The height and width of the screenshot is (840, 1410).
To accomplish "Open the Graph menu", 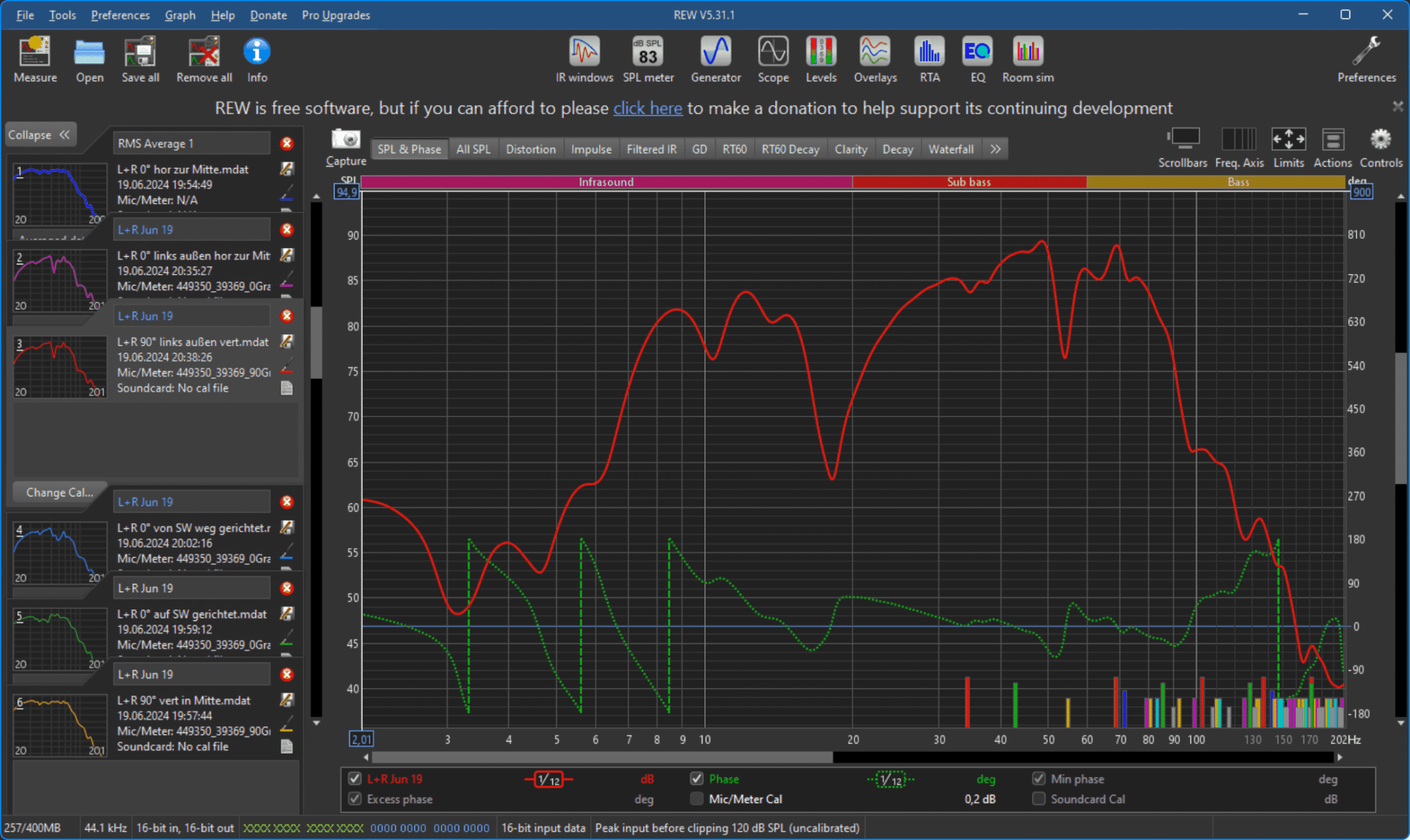I will coord(180,15).
